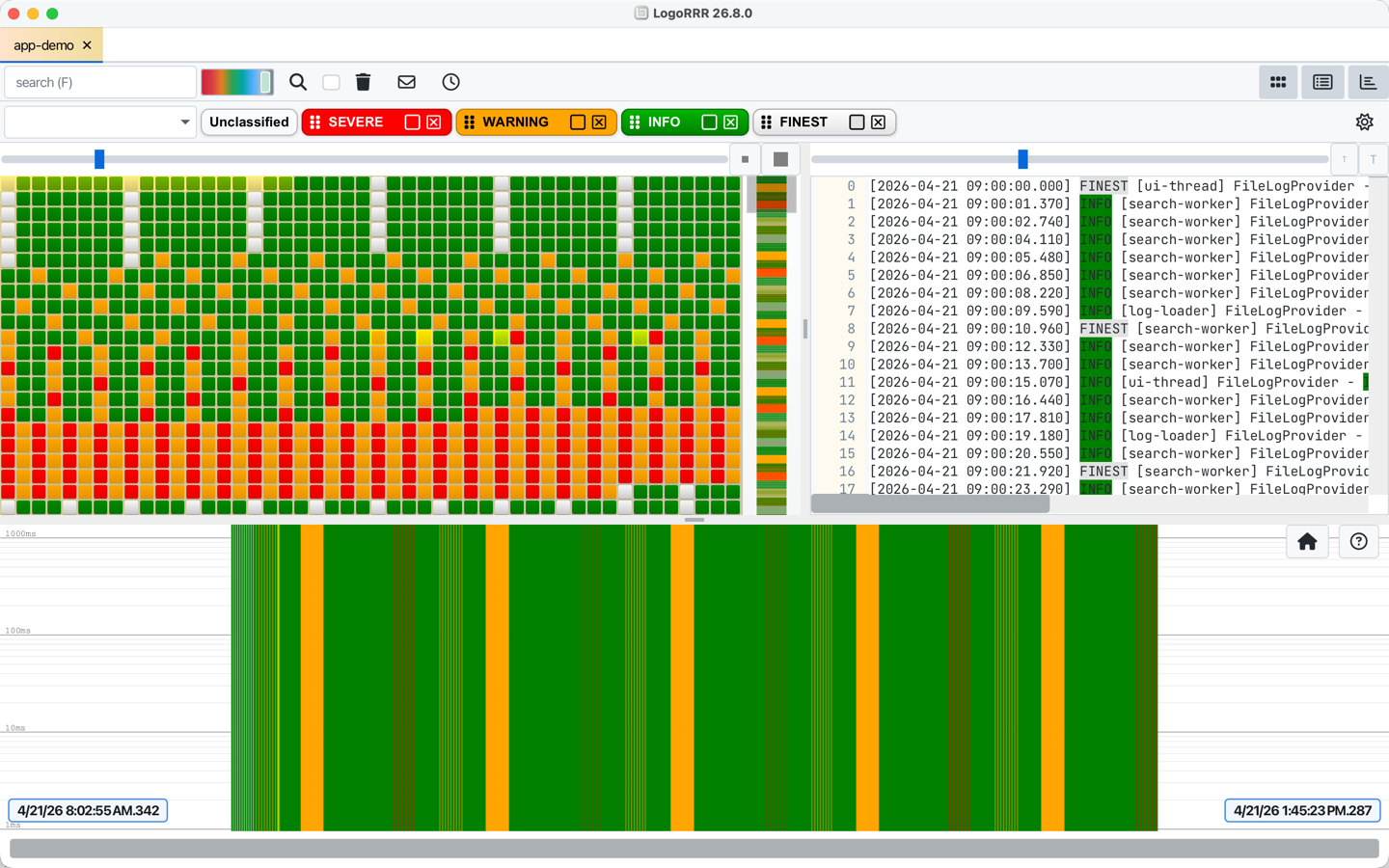The height and width of the screenshot is (868, 1389).
Task: Click the home icon in the timeline
Action: coord(1307,542)
